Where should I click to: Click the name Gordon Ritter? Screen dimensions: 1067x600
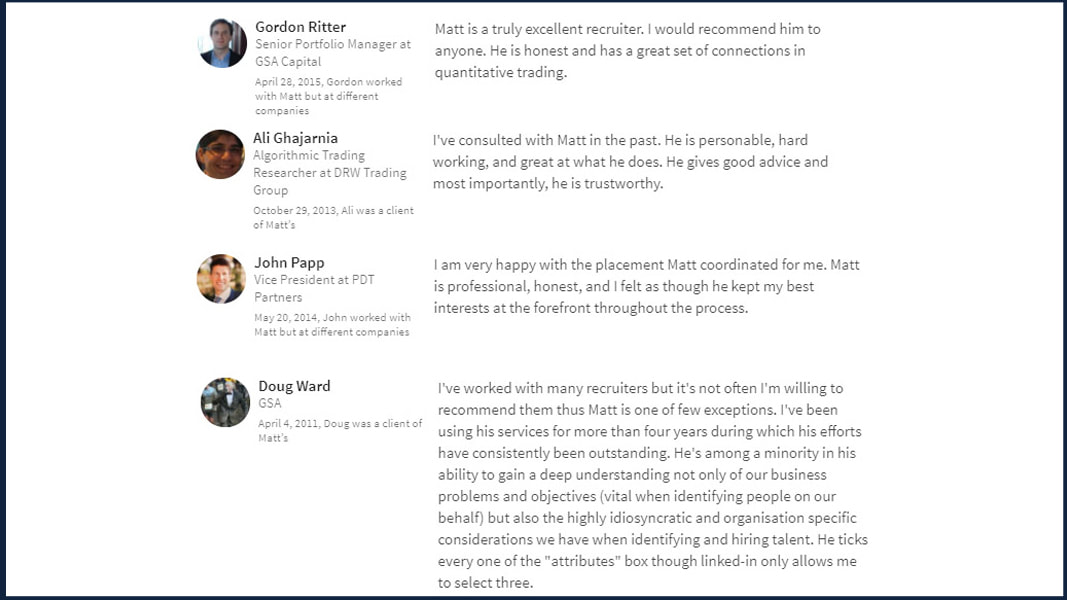tap(300, 27)
